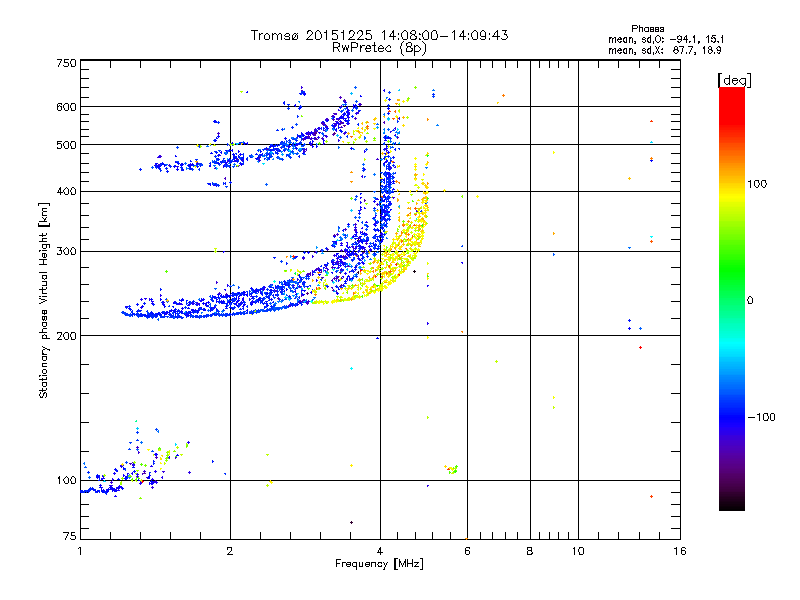Click the red data point near 13 MHz, 190 km

click(x=640, y=347)
